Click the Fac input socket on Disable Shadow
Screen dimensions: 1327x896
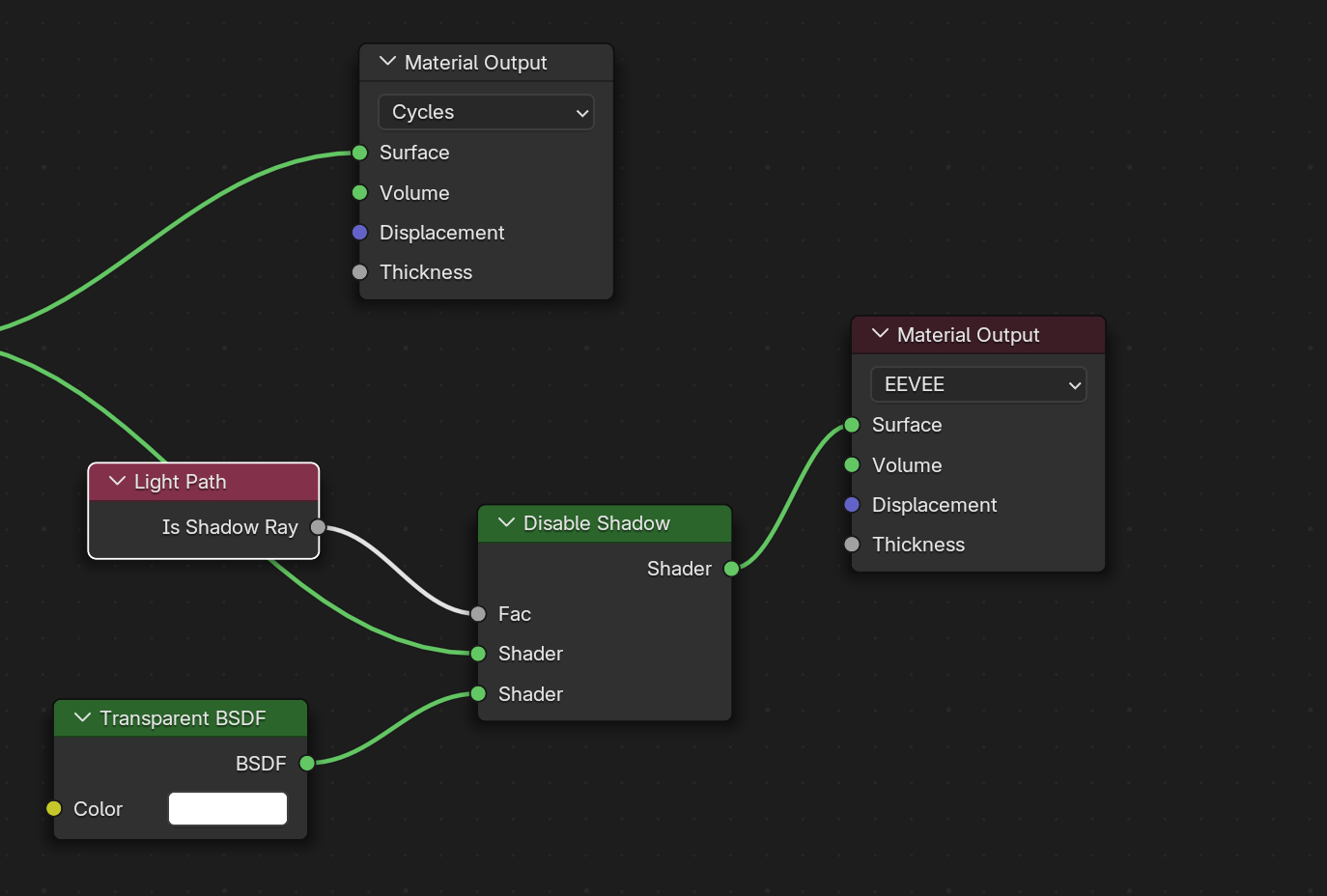[x=478, y=614]
